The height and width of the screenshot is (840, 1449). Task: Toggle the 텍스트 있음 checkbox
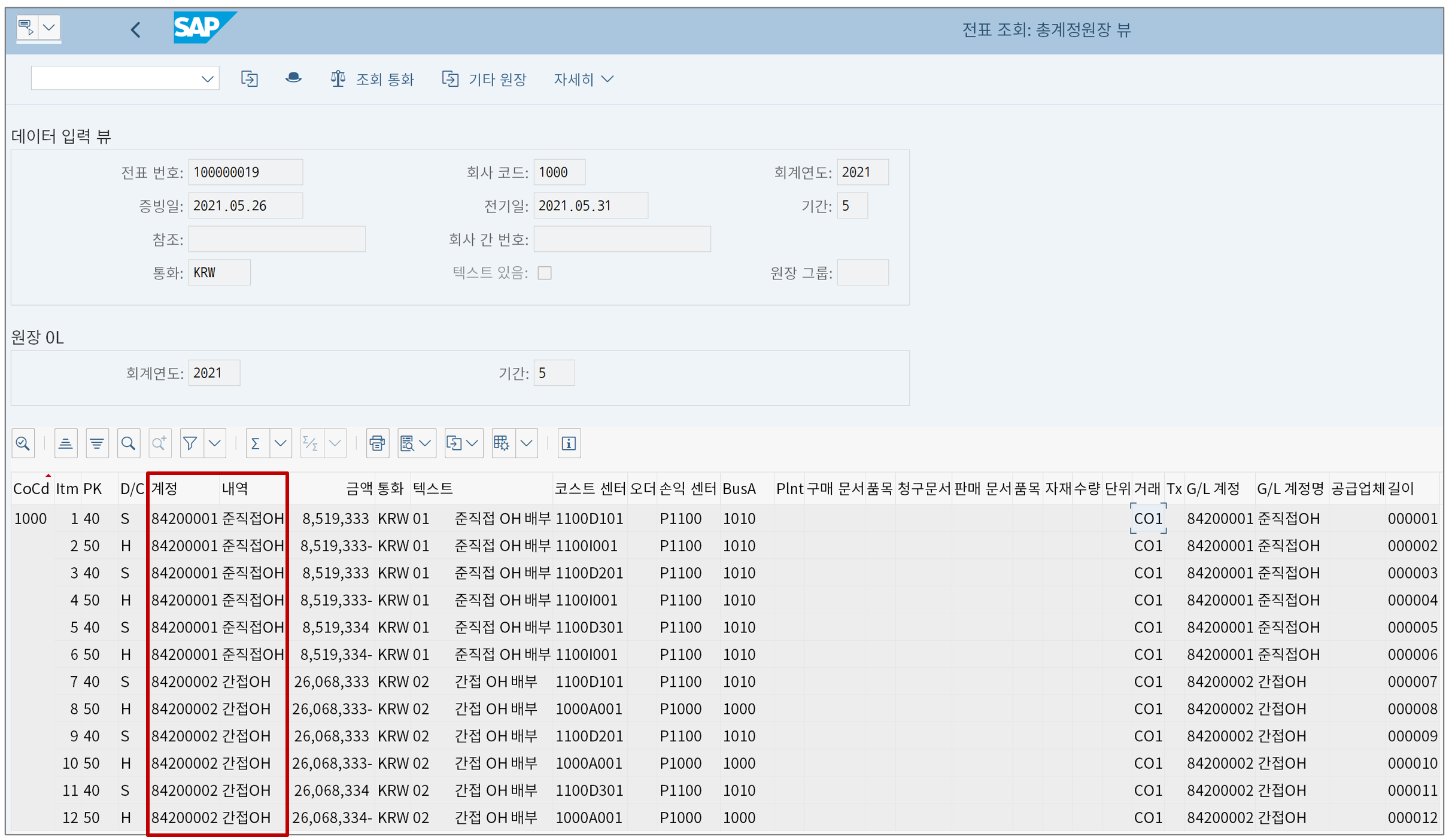[545, 273]
